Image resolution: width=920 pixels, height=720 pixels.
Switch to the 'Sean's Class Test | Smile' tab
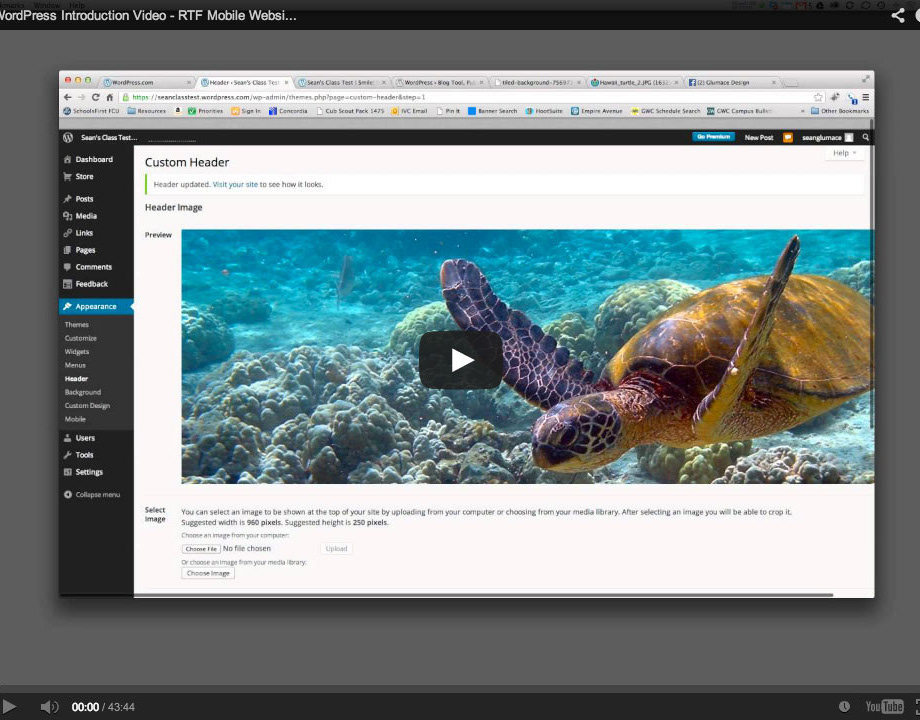pyautogui.click(x=340, y=83)
